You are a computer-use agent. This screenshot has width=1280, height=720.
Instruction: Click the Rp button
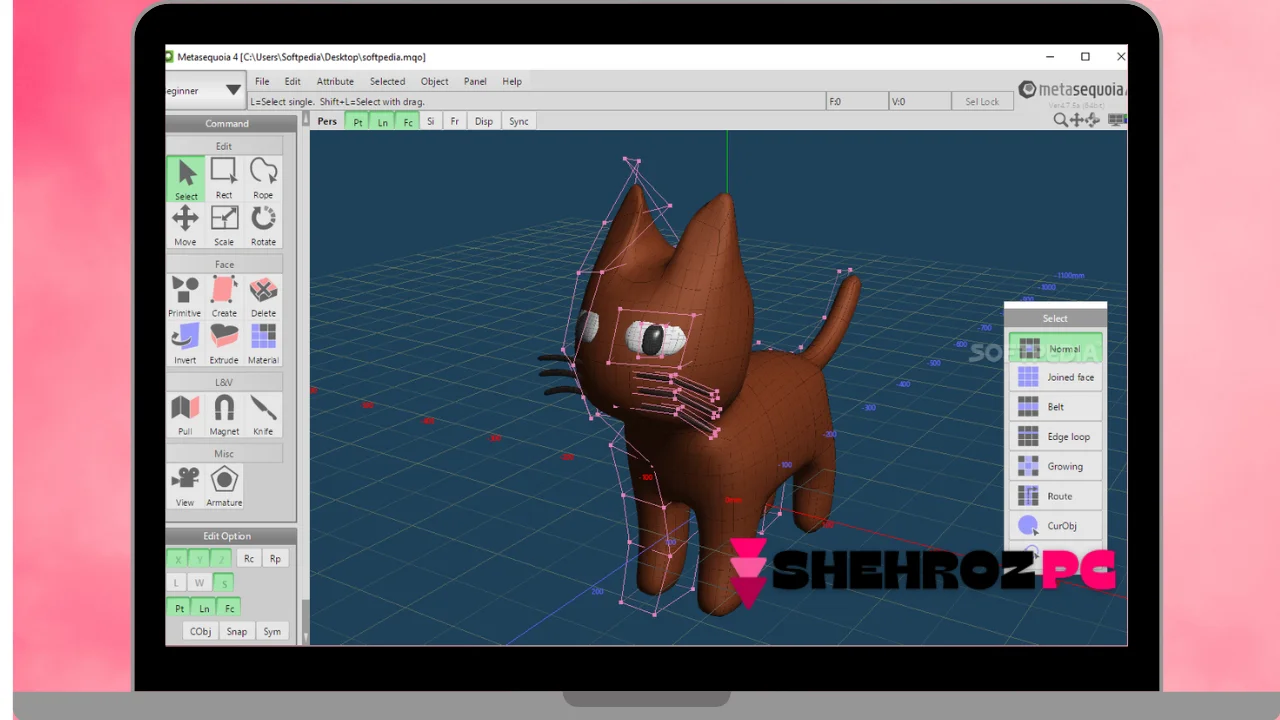coord(275,559)
